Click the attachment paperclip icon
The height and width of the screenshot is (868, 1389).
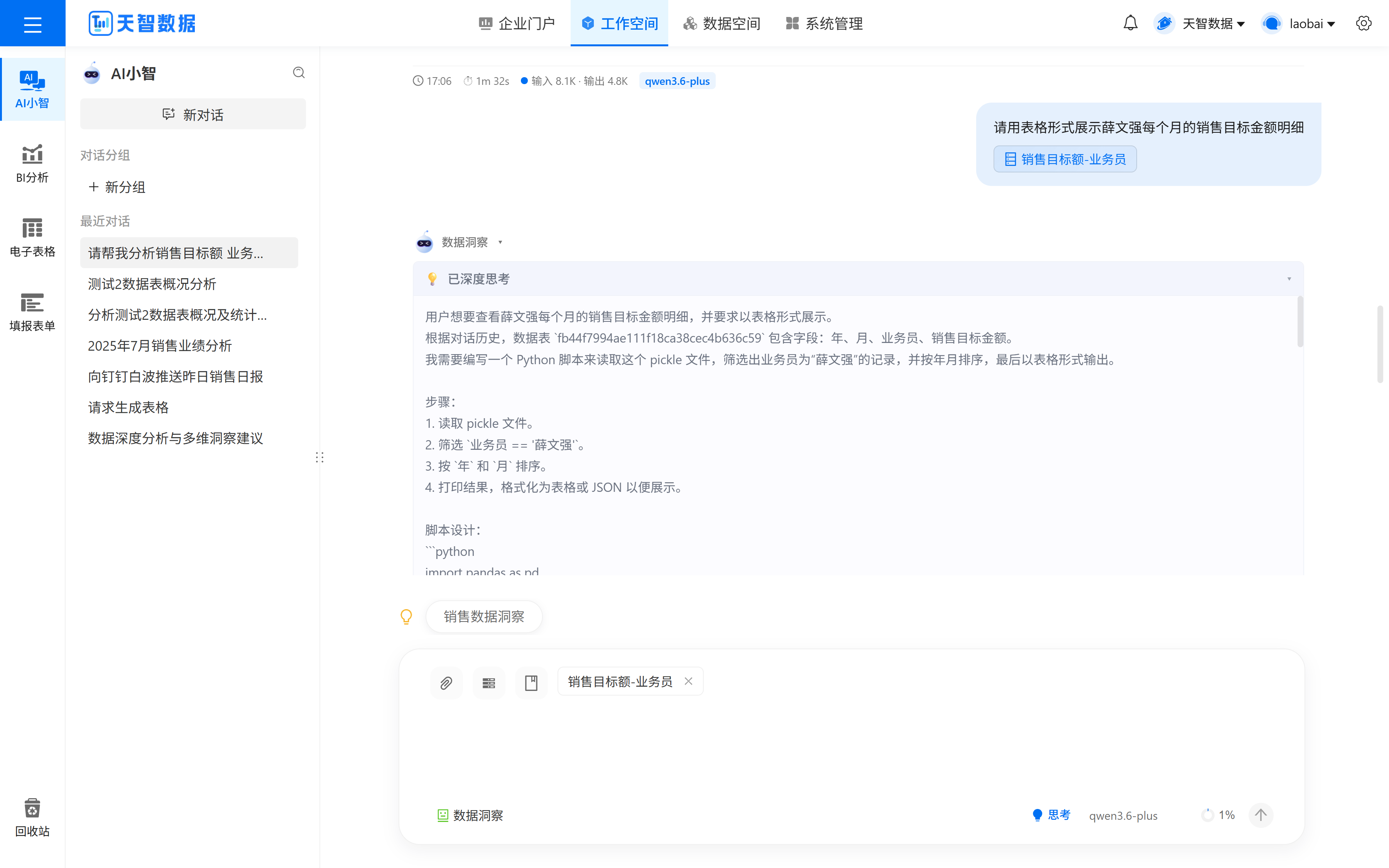(446, 683)
